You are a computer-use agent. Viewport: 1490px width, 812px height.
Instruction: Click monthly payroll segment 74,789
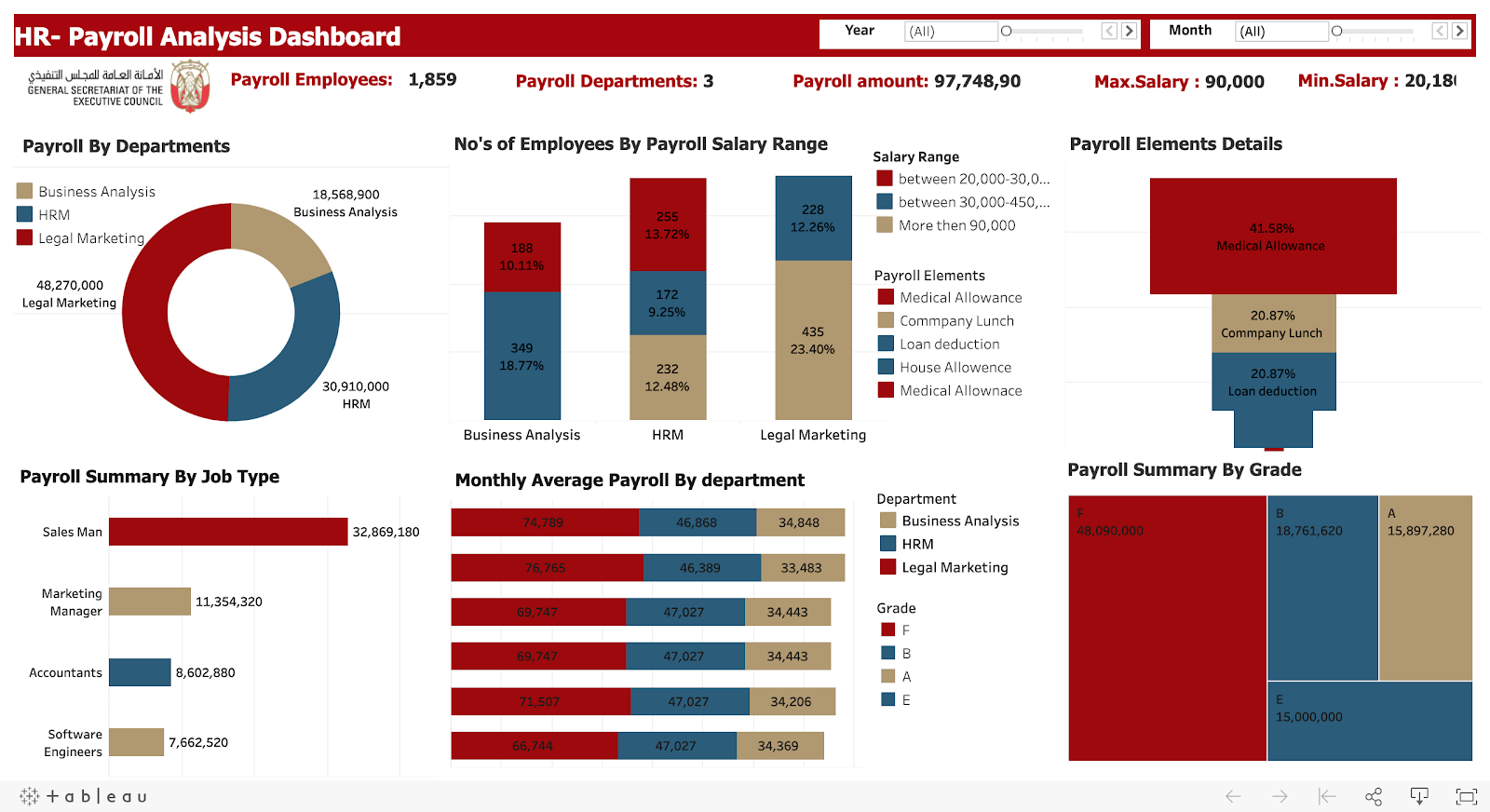pyautogui.click(x=545, y=522)
